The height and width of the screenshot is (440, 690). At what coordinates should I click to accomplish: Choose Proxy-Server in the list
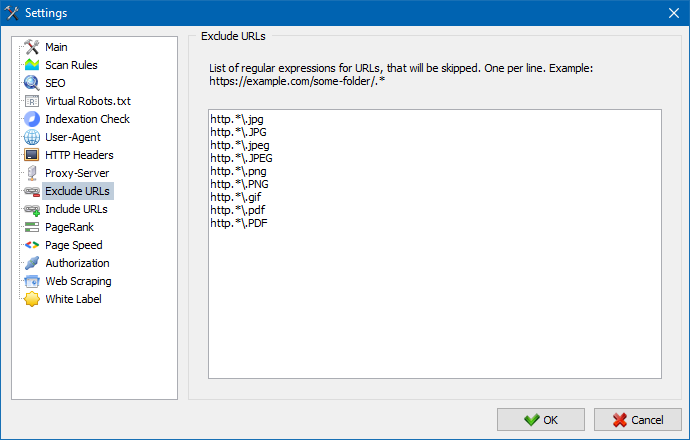(77, 173)
